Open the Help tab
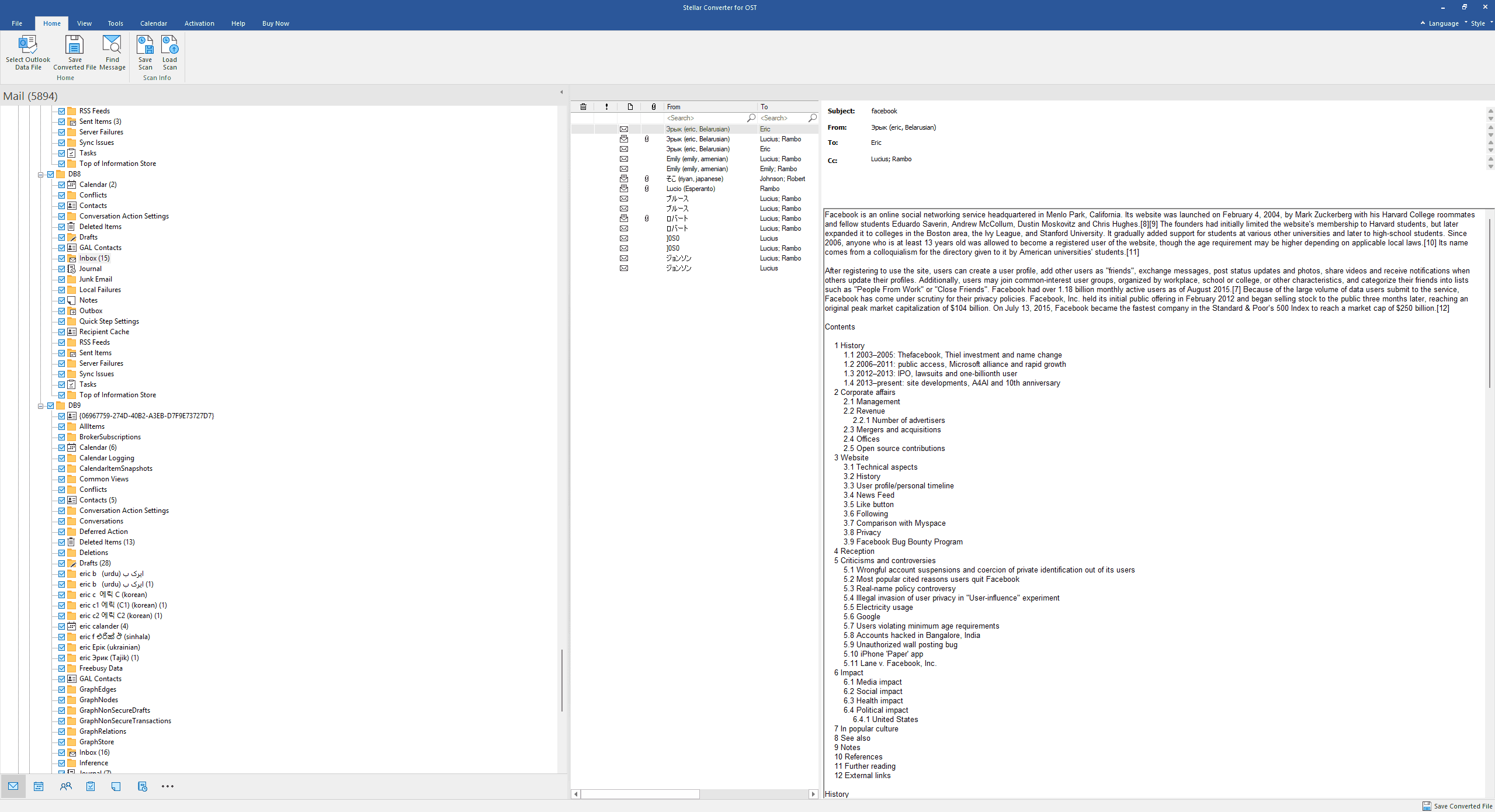Viewport: 1495px width, 812px height. click(238, 23)
